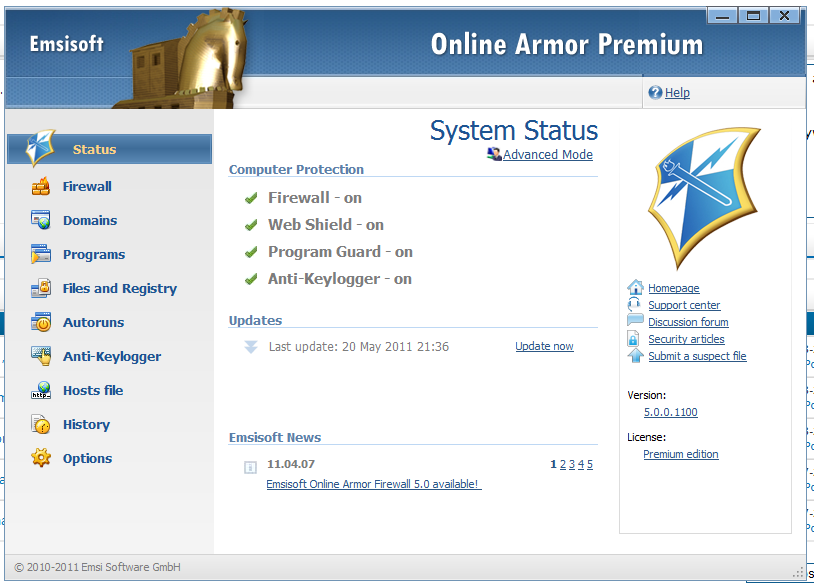814x586 pixels.
Task: Click the Submit a suspect file arrow icon
Action: [x=635, y=356]
